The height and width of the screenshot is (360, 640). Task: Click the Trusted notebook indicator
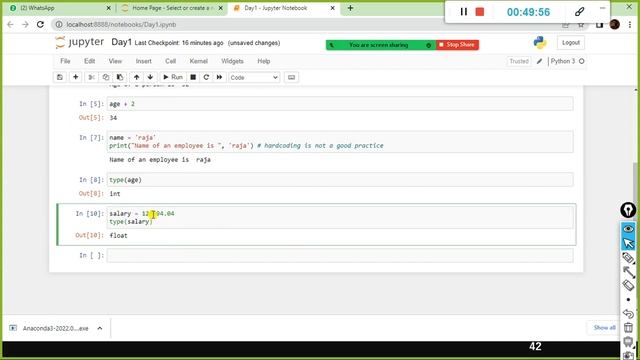coord(519,61)
